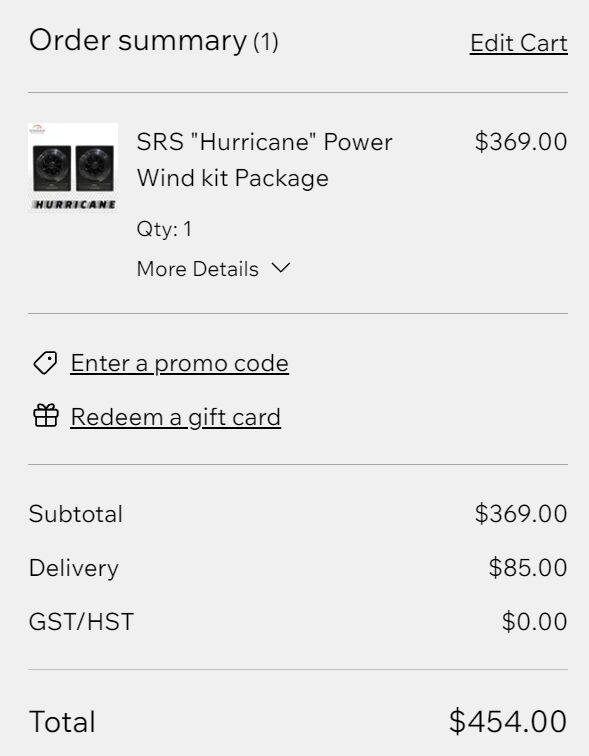Expand More Details chevron arrow
Screen dimensions: 589x756
[281, 268]
